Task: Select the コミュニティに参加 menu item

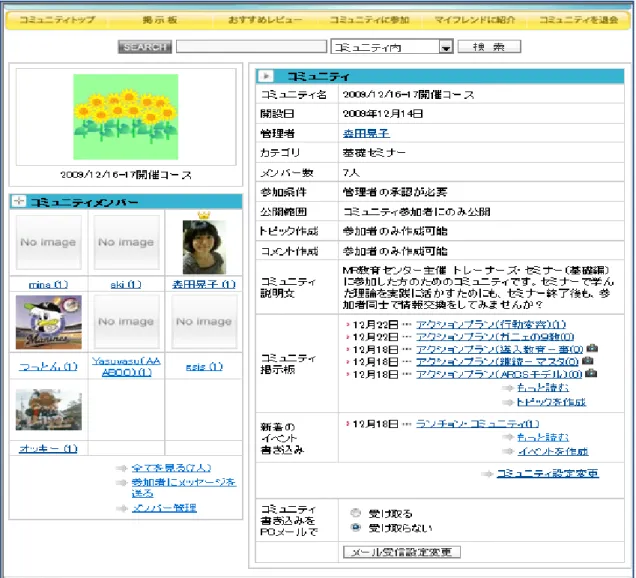Action: [369, 19]
